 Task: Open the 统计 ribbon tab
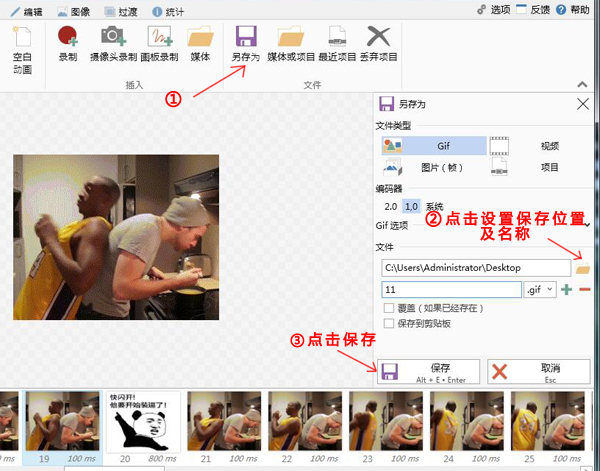(168, 11)
